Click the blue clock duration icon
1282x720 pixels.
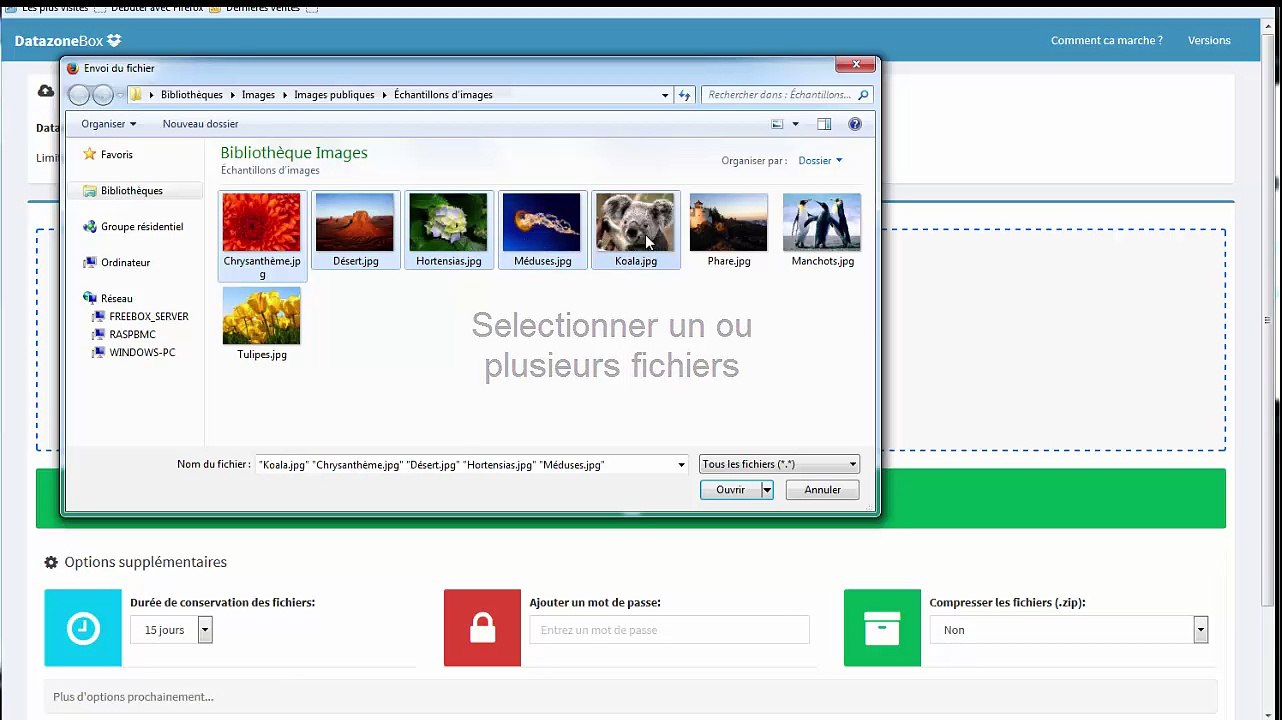point(83,628)
